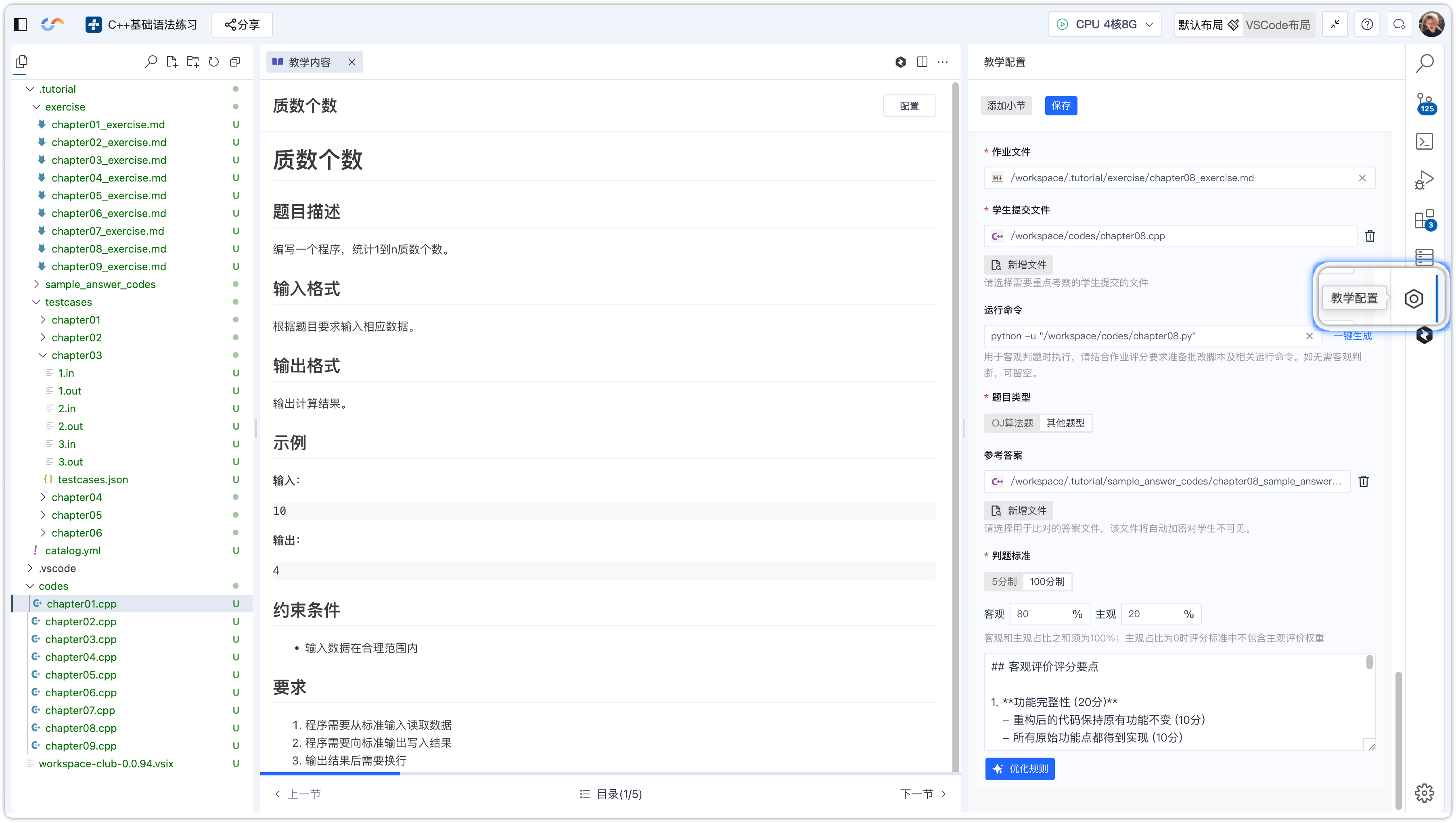Viewport: 1456px width, 823px height.
Task: Open editor more actions ellipsis
Action: (943, 62)
